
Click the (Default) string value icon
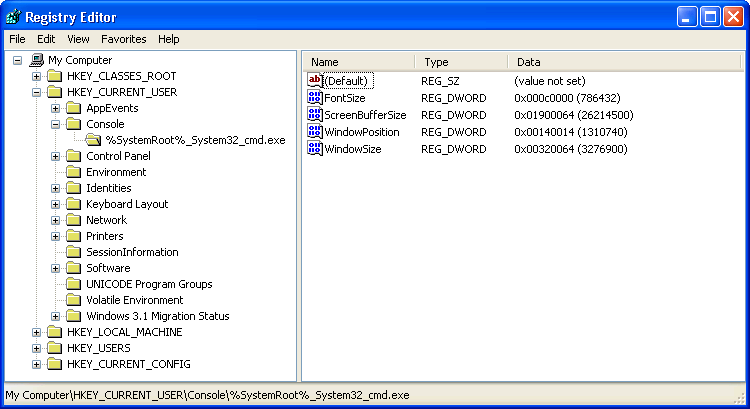point(315,81)
